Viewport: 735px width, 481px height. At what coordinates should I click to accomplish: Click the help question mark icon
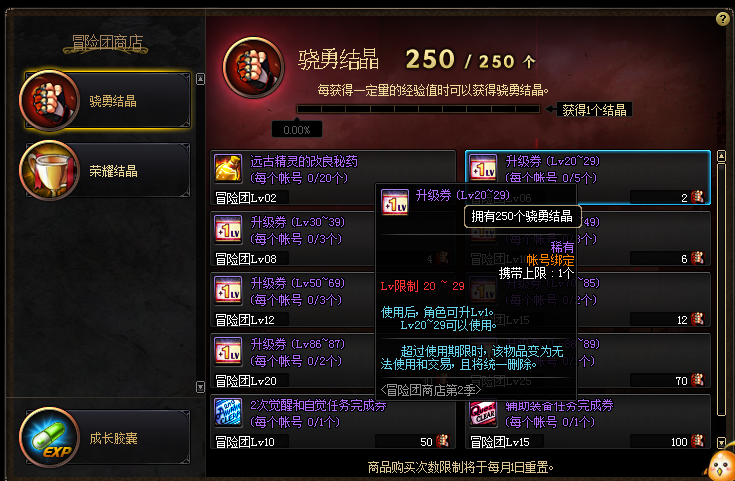click(x=722, y=19)
